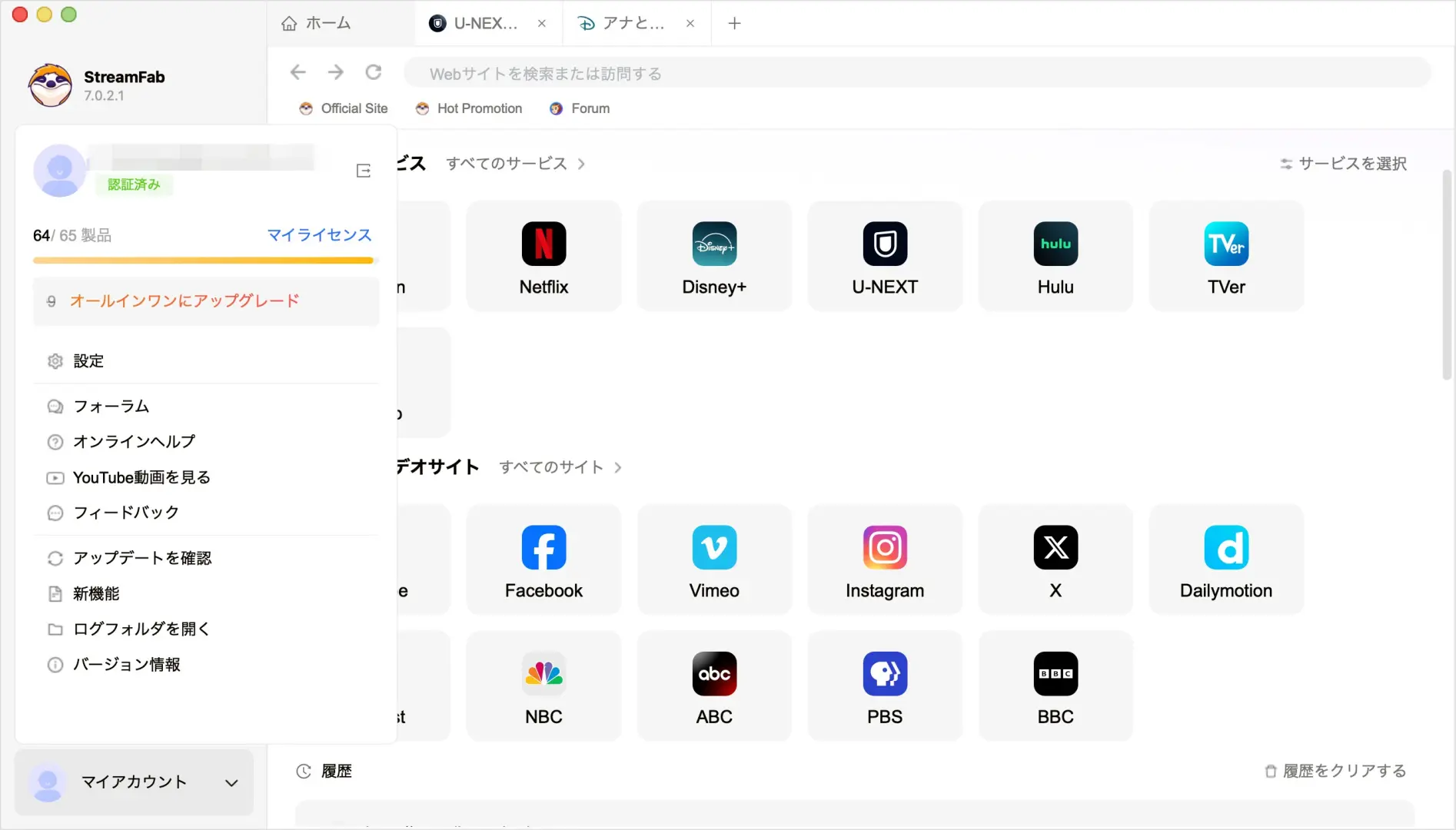Select フィードバック menu entry
Viewport: 1456px width, 830px height.
(206, 513)
